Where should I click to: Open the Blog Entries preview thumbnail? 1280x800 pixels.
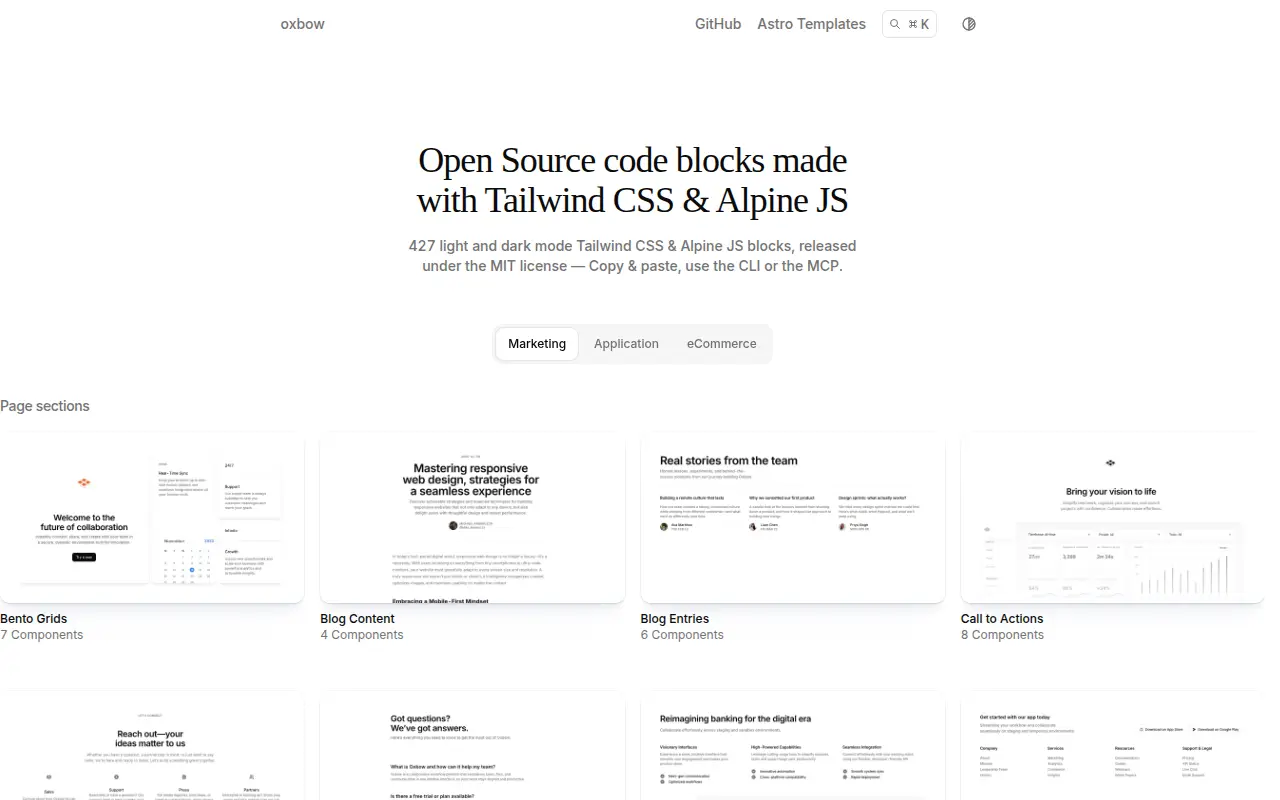pyautogui.click(x=793, y=517)
